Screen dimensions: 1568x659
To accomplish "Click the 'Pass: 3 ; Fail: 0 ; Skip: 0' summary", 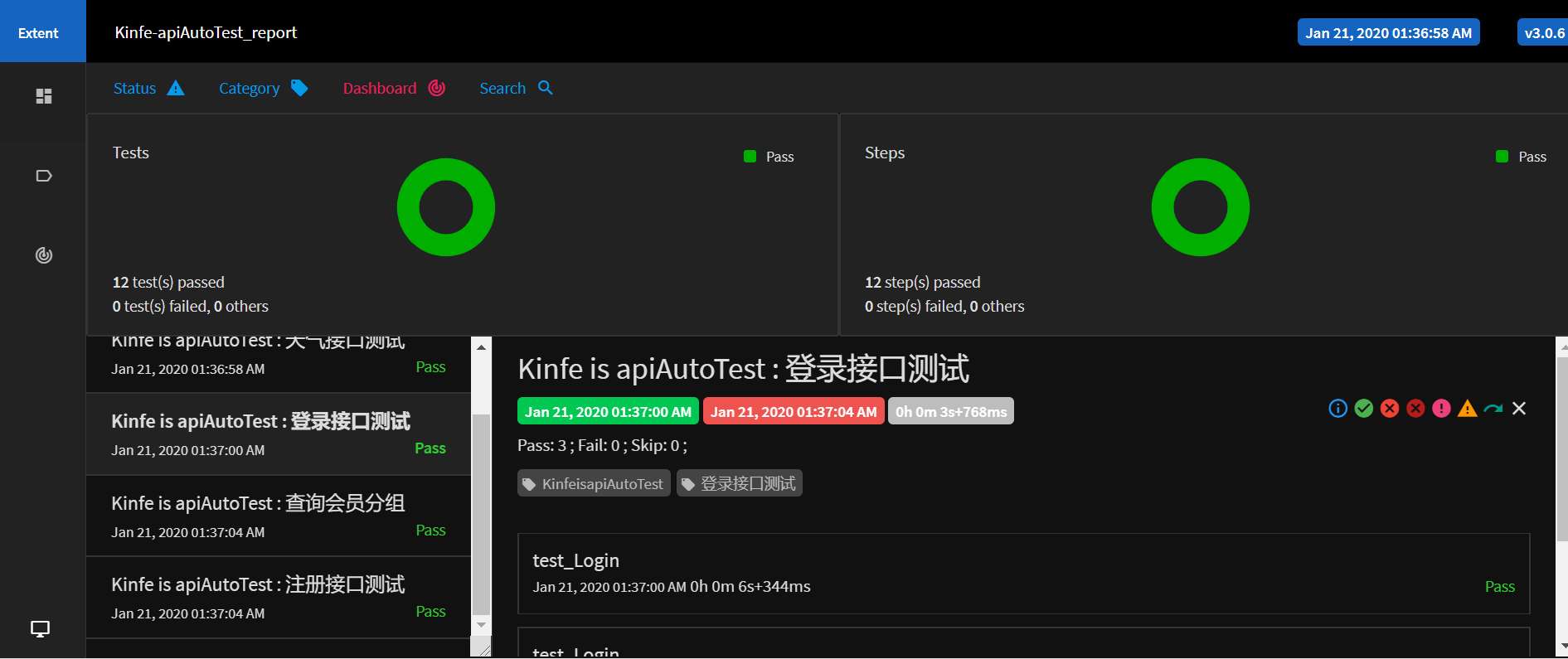I will [602, 445].
